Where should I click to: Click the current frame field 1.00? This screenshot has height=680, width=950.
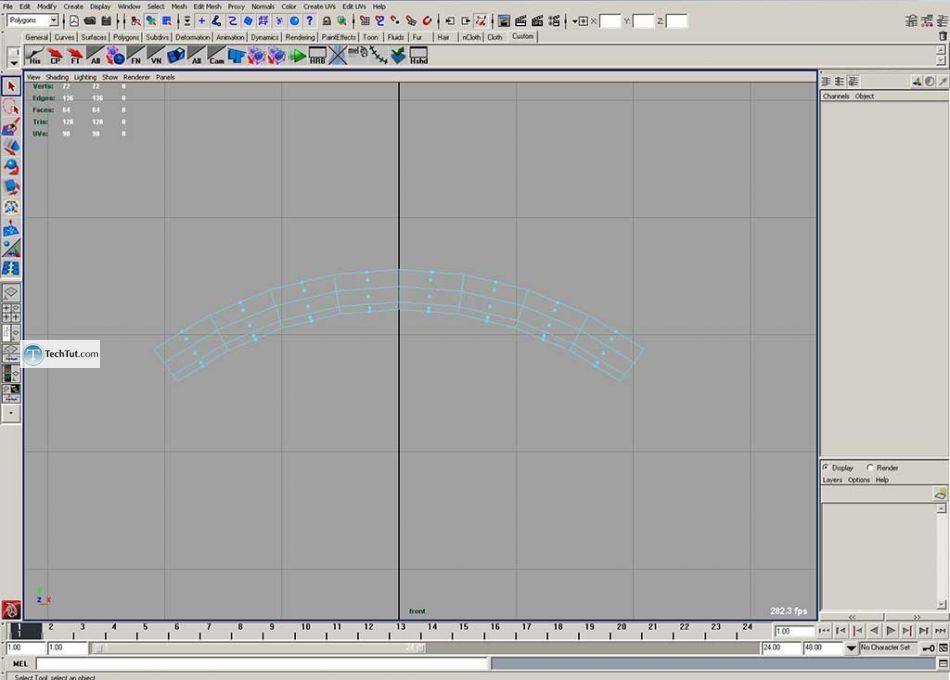[x=792, y=631]
